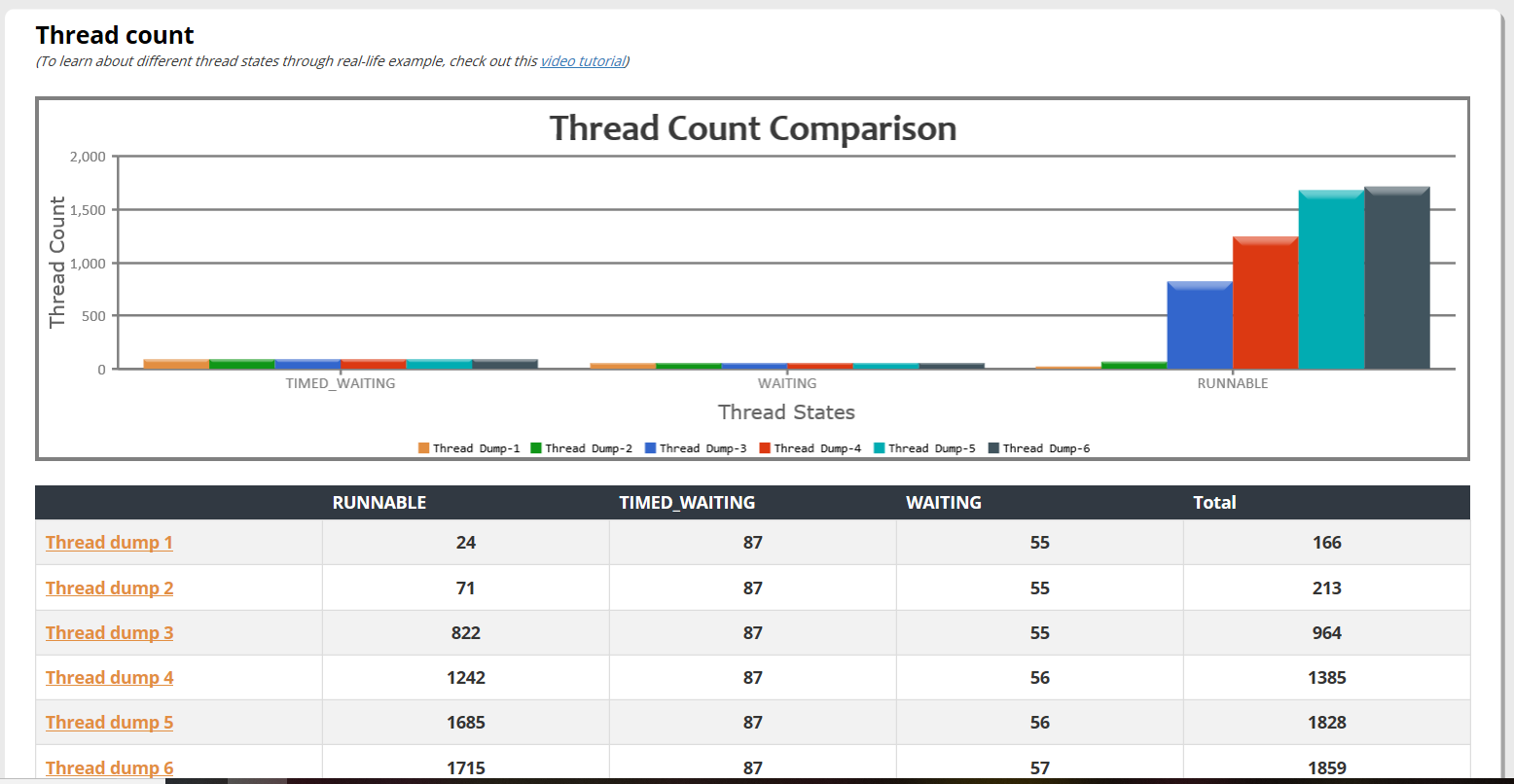Open Thread dump 1 details
The width and height of the screenshot is (1514, 784).
point(108,542)
